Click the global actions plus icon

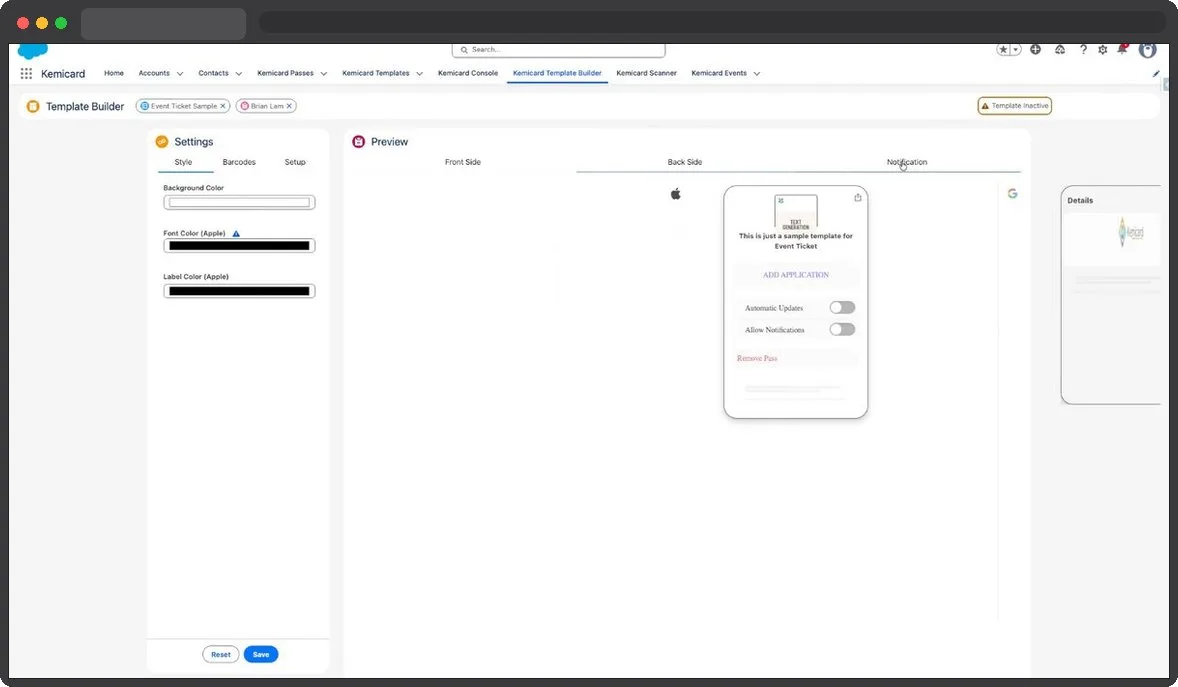[x=1035, y=50]
